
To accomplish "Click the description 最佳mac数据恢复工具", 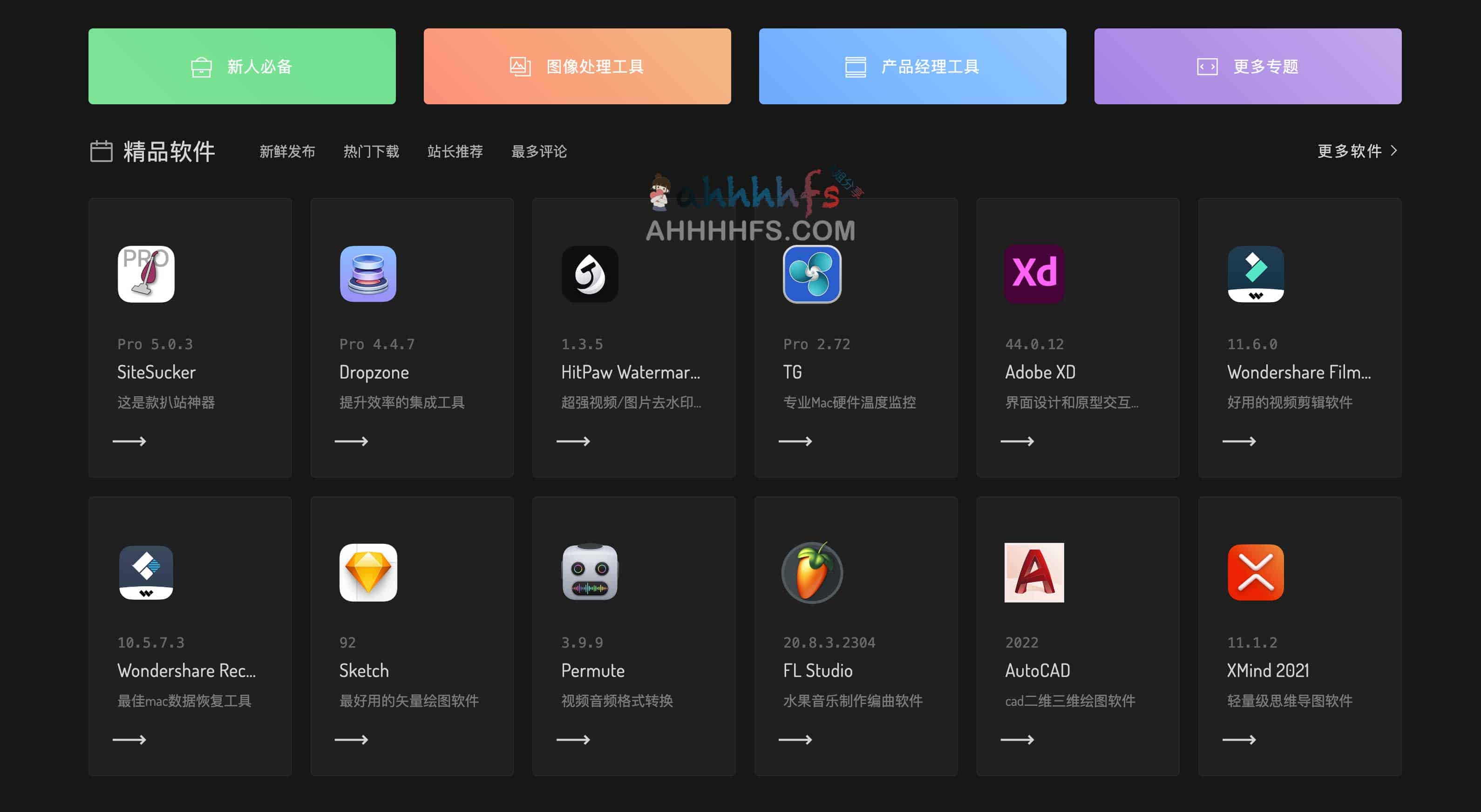I will [184, 701].
